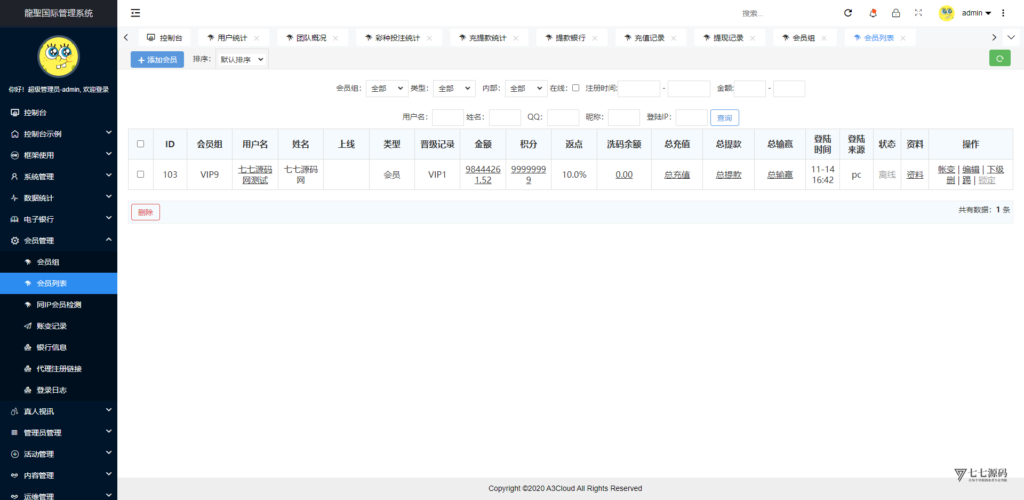Viewport: 1024px width, 500px height.
Task: Open 登录日志 in sidebar
Action: pos(59,390)
